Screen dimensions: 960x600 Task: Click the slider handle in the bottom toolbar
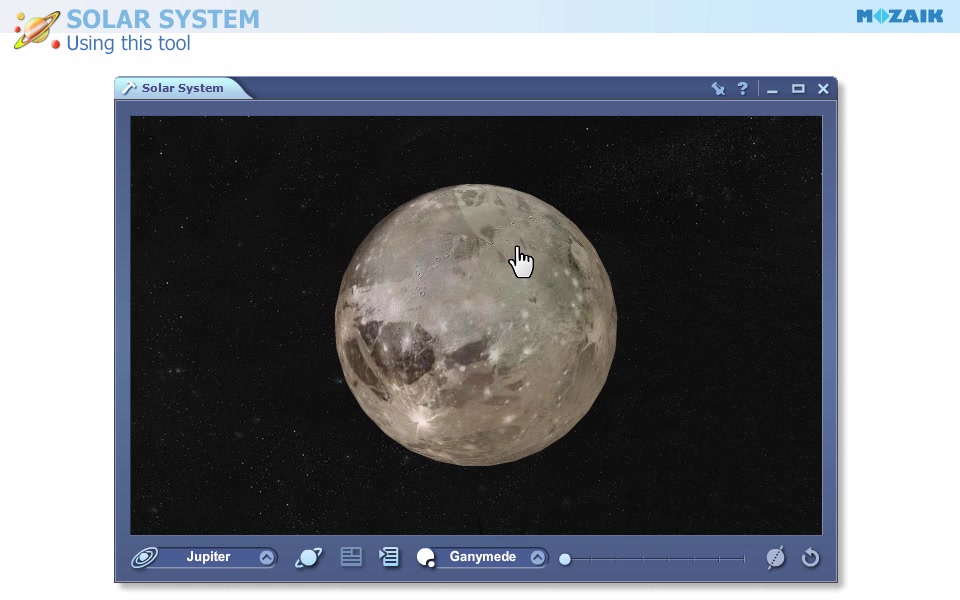point(565,559)
